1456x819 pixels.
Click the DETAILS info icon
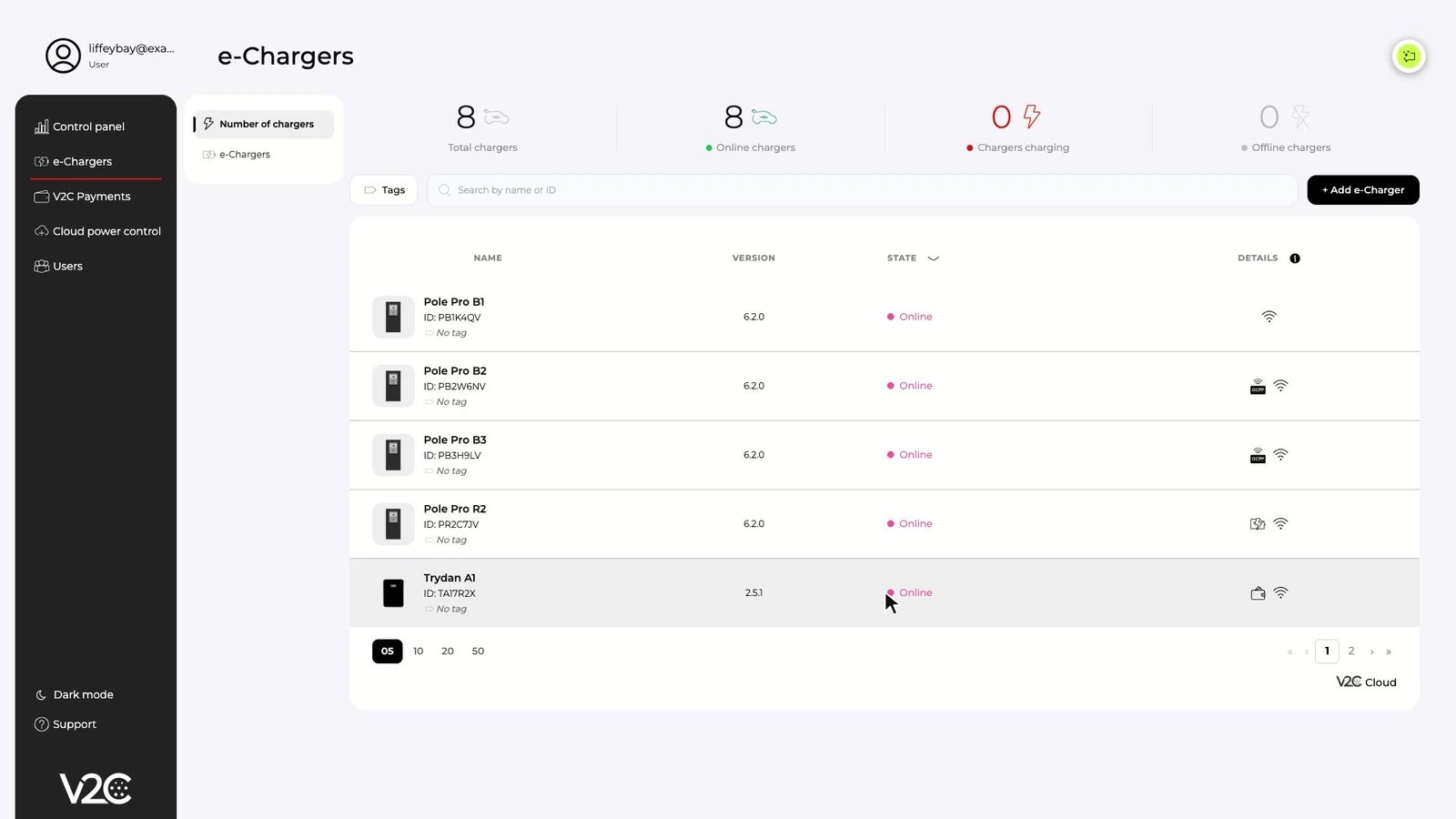1295,258
